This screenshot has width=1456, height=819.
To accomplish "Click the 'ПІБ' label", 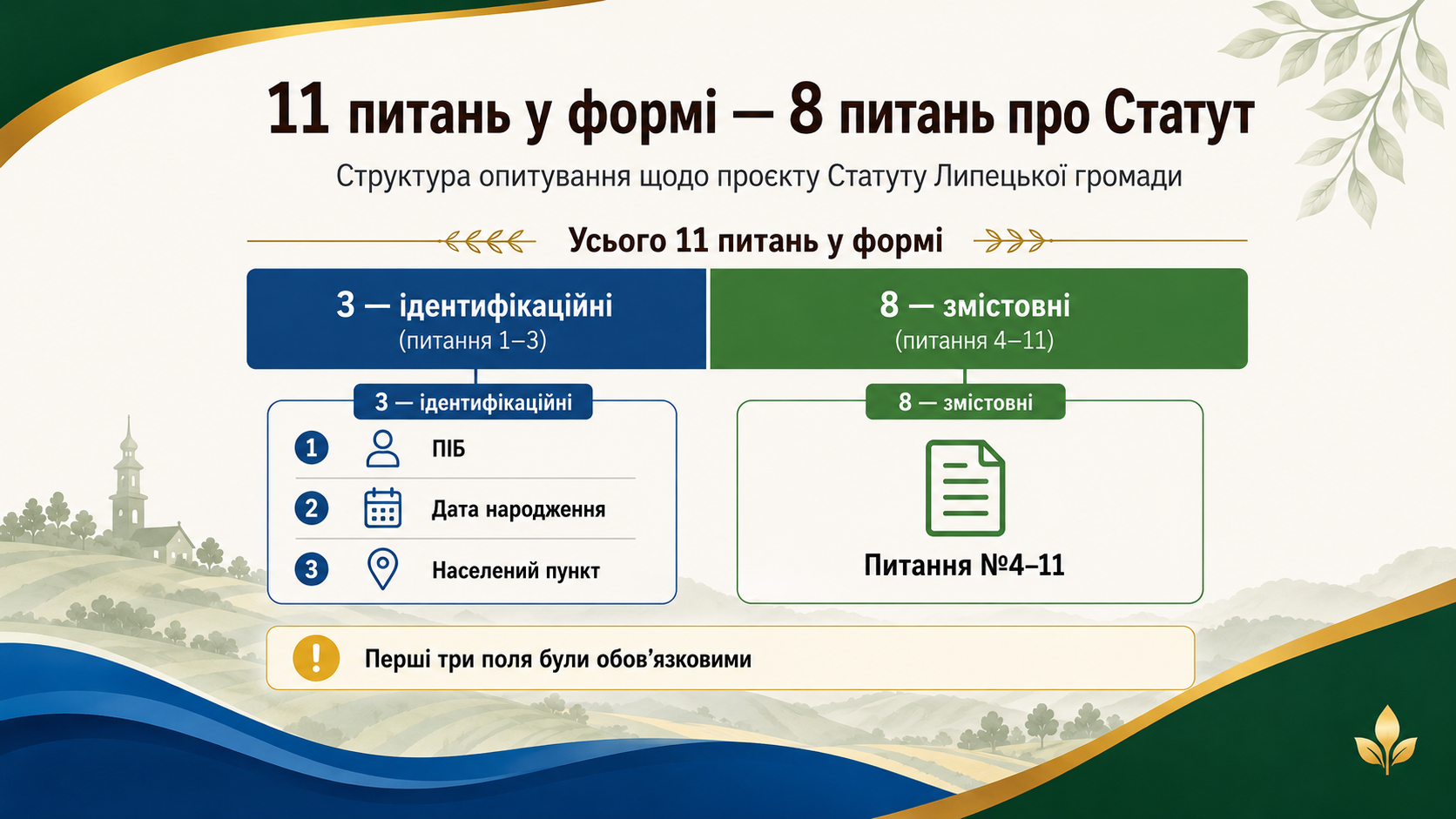I will coord(448,449).
